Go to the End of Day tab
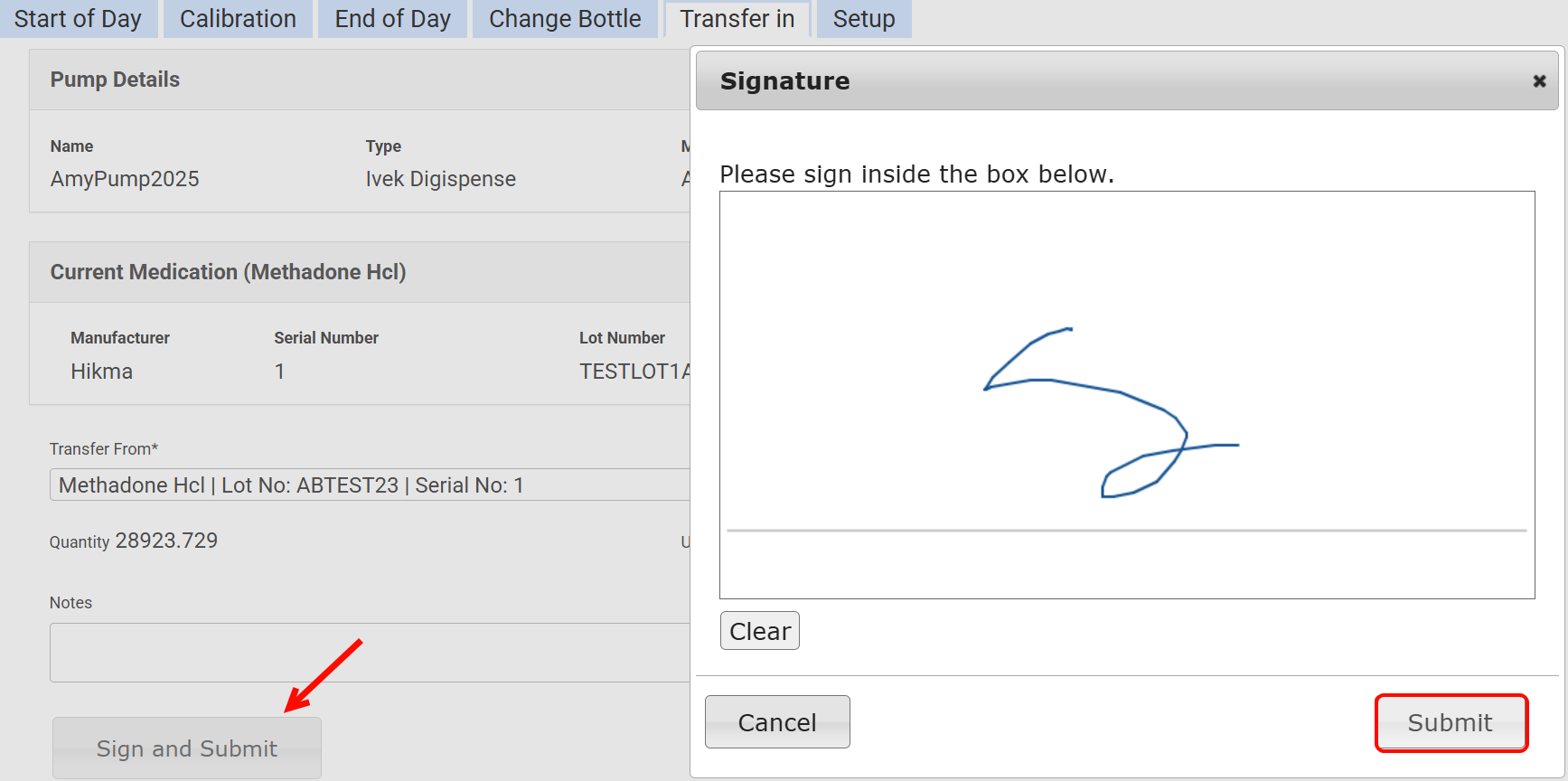Viewport: 1568px width, 781px height. point(392,19)
